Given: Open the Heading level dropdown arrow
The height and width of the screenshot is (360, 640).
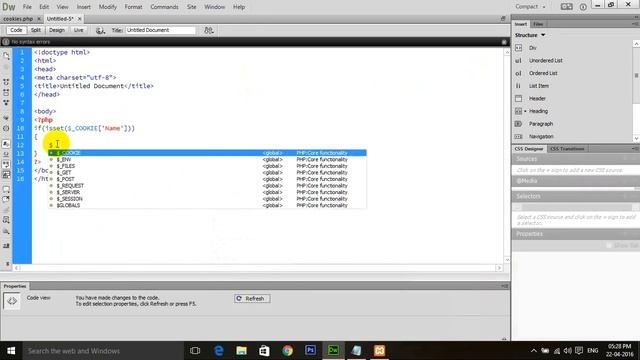Looking at the screenshot, I should (525, 111).
